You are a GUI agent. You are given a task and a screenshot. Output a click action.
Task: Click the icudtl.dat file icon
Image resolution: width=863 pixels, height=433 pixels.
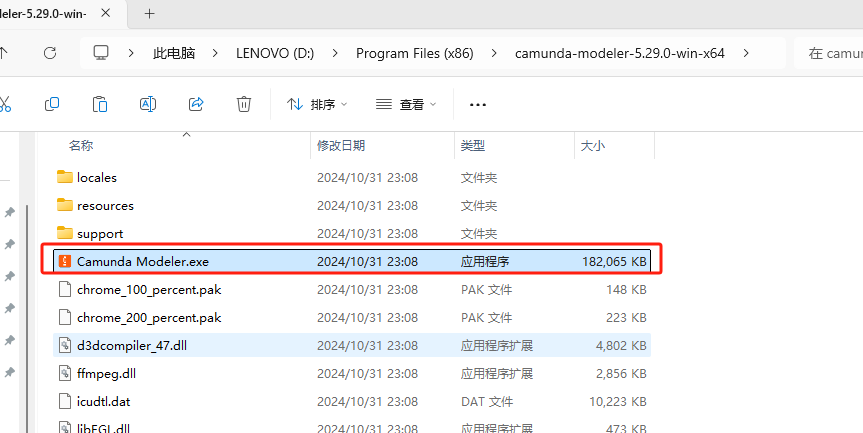click(x=65, y=402)
